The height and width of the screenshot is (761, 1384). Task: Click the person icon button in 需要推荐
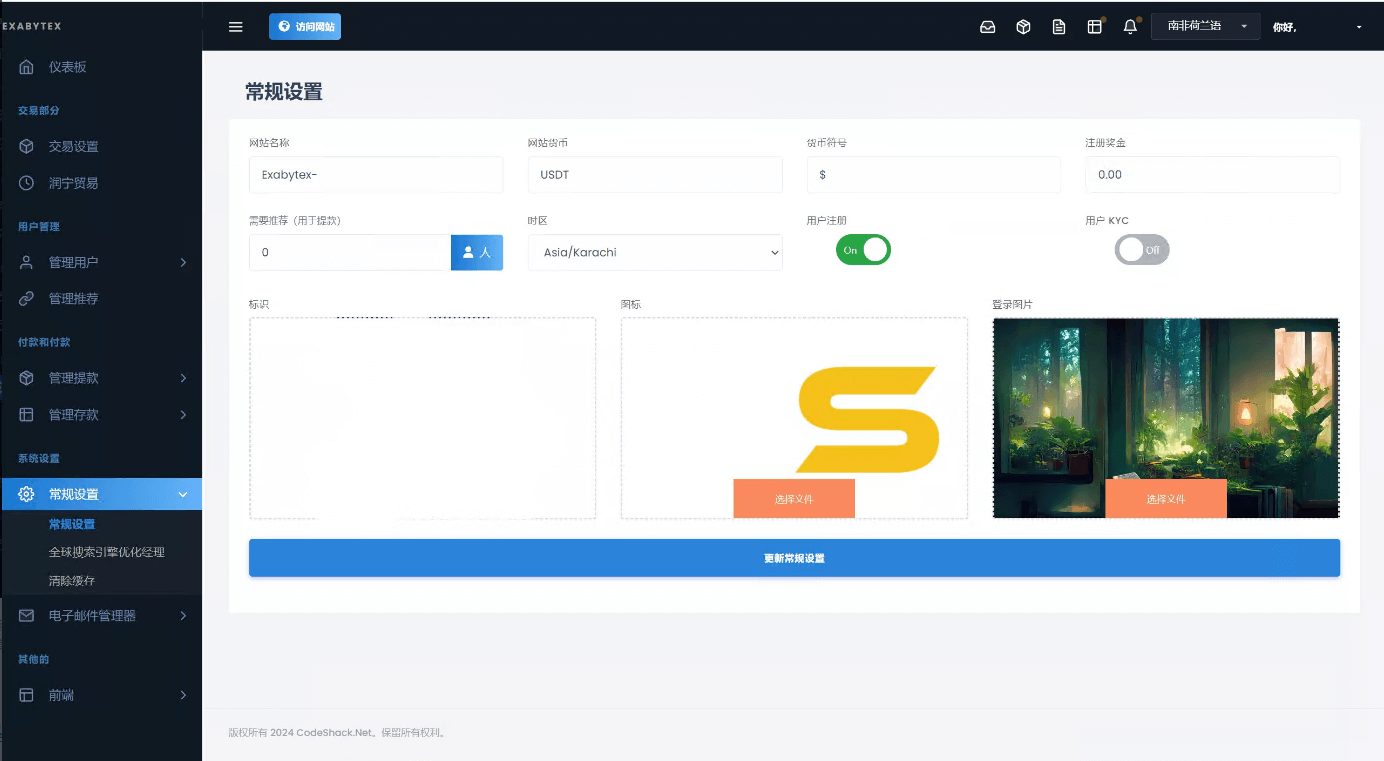[x=476, y=253]
